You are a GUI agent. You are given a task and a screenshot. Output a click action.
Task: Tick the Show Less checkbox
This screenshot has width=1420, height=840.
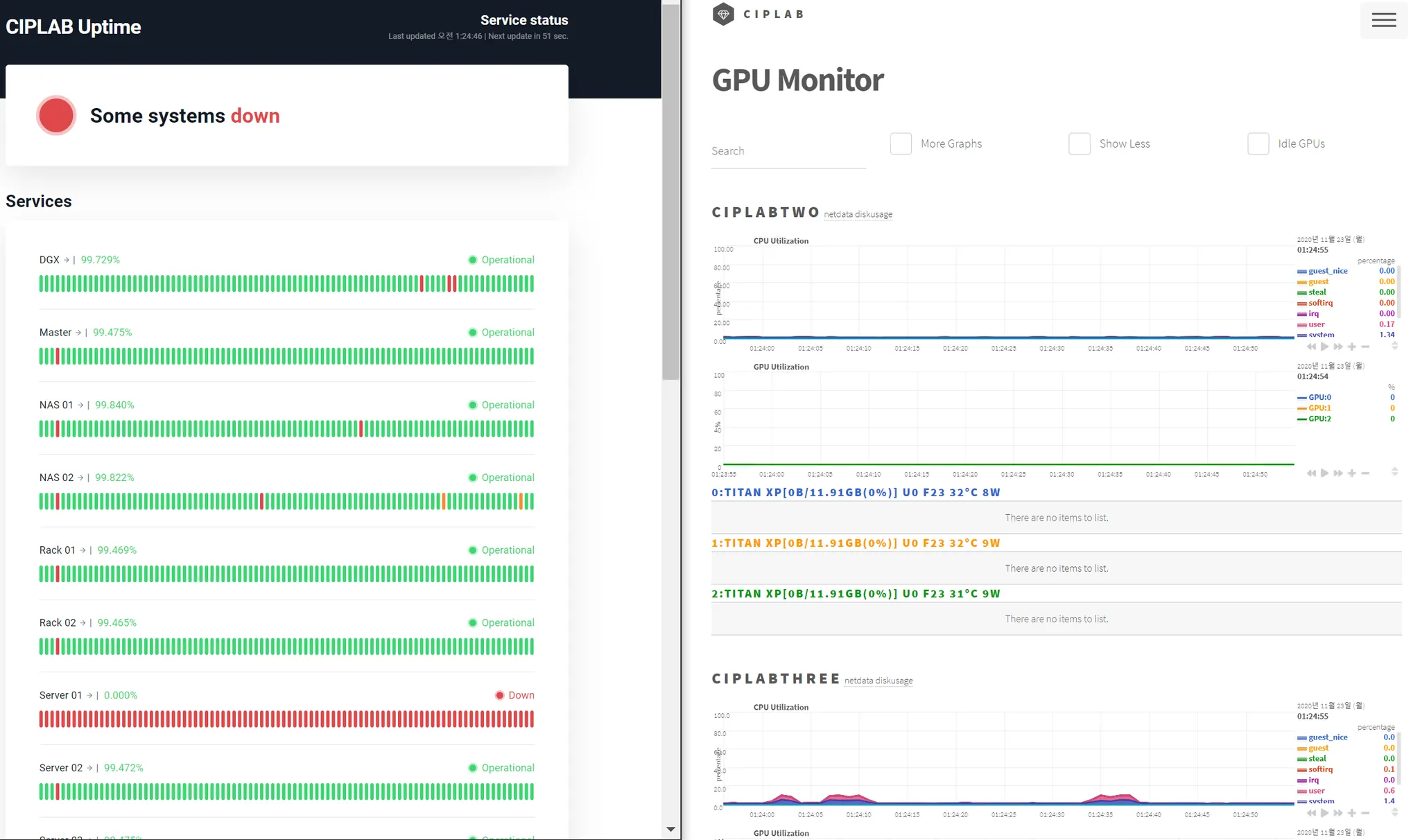[1079, 143]
